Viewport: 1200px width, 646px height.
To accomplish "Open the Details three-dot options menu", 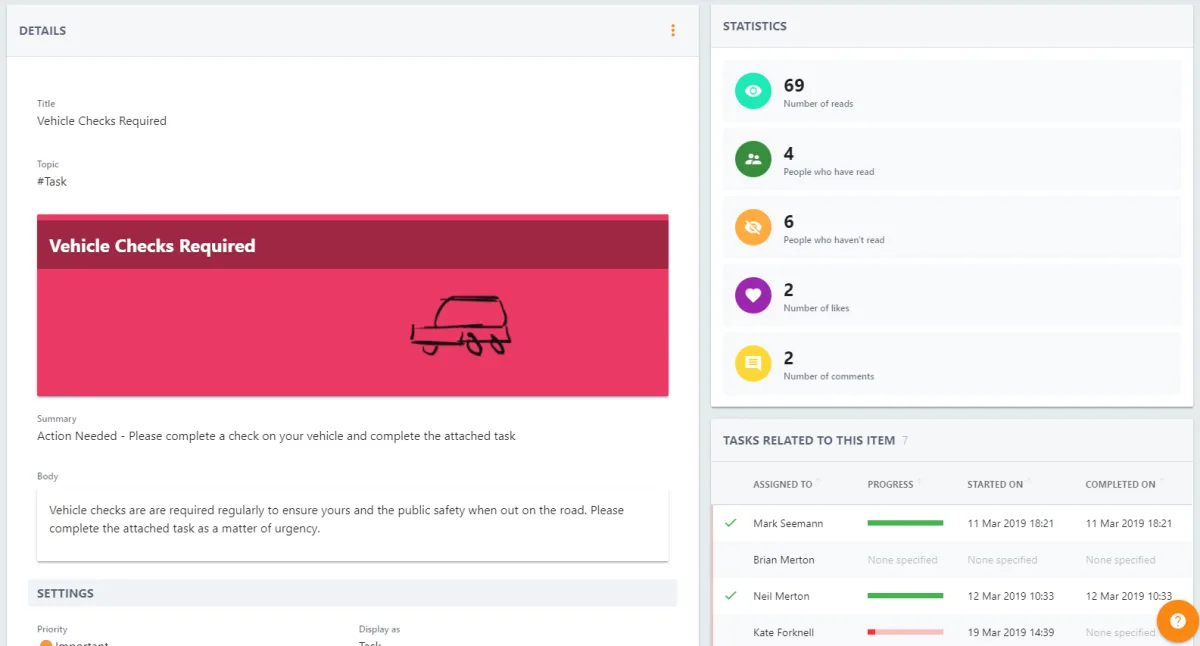I will coord(673,31).
